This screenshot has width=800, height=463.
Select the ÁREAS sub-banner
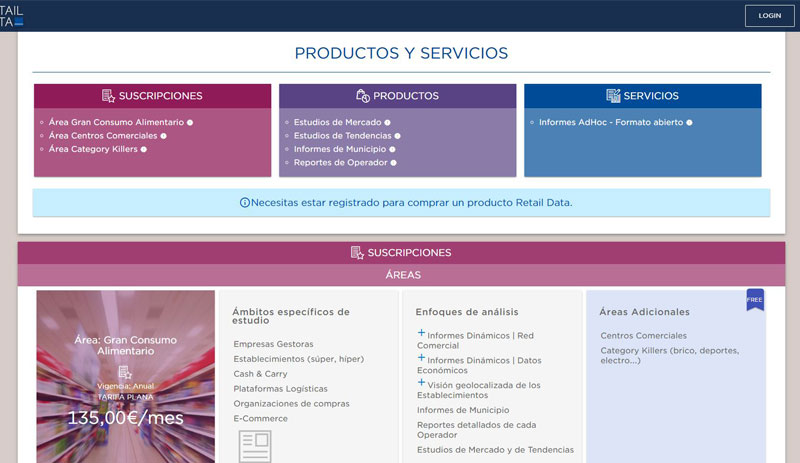[401, 275]
